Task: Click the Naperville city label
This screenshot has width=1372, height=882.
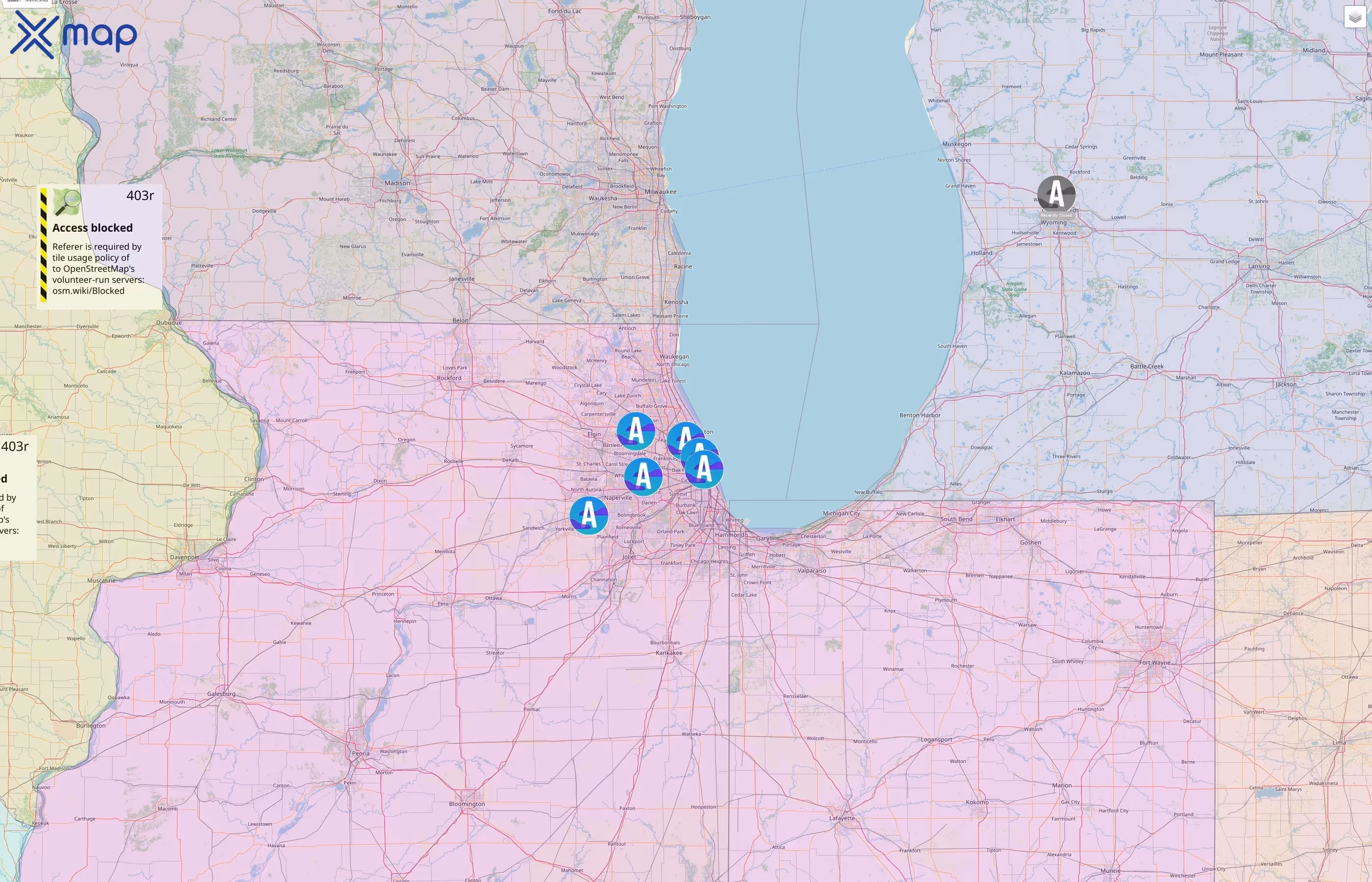Action: pyautogui.click(x=618, y=498)
